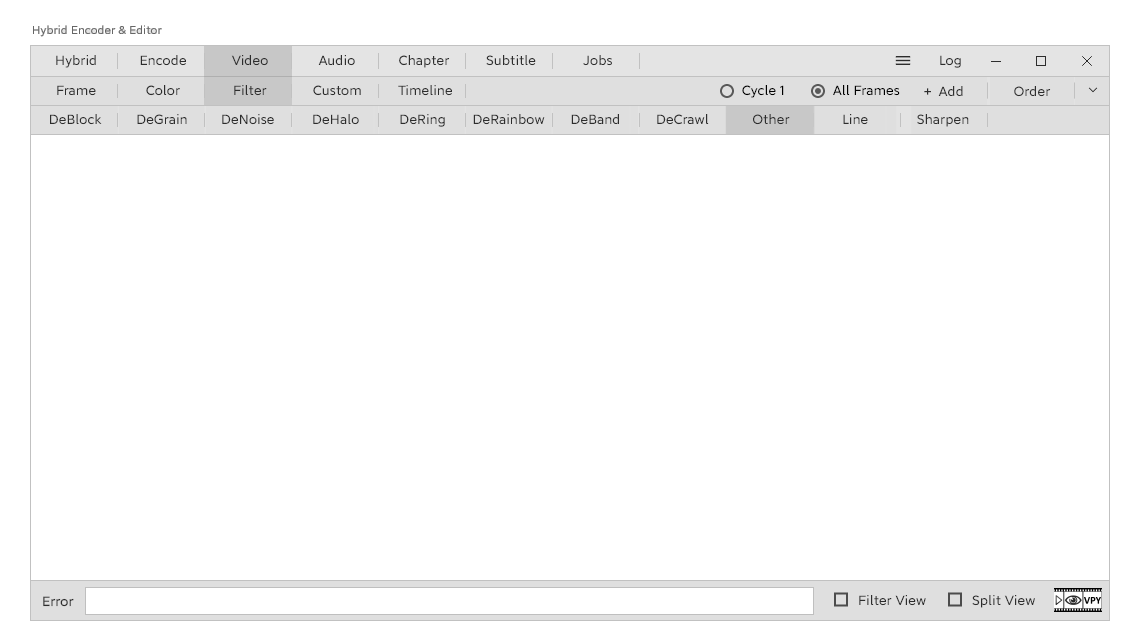The width and height of the screenshot is (1140, 638).
Task: Switch to the Color tab
Action: pos(163,91)
